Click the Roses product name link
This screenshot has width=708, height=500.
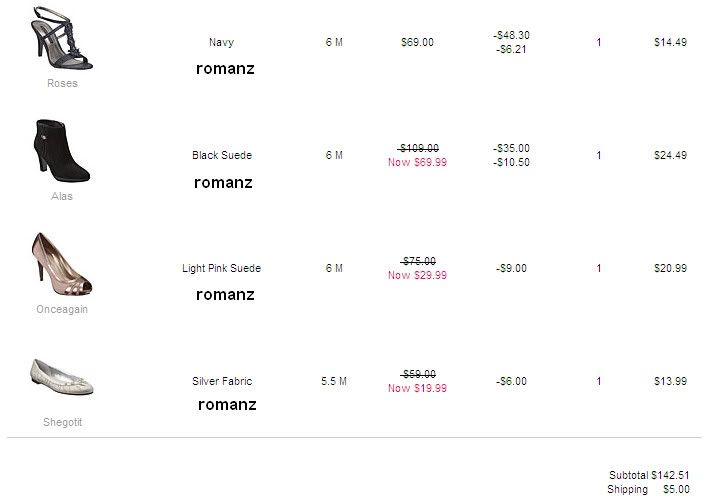(x=62, y=83)
